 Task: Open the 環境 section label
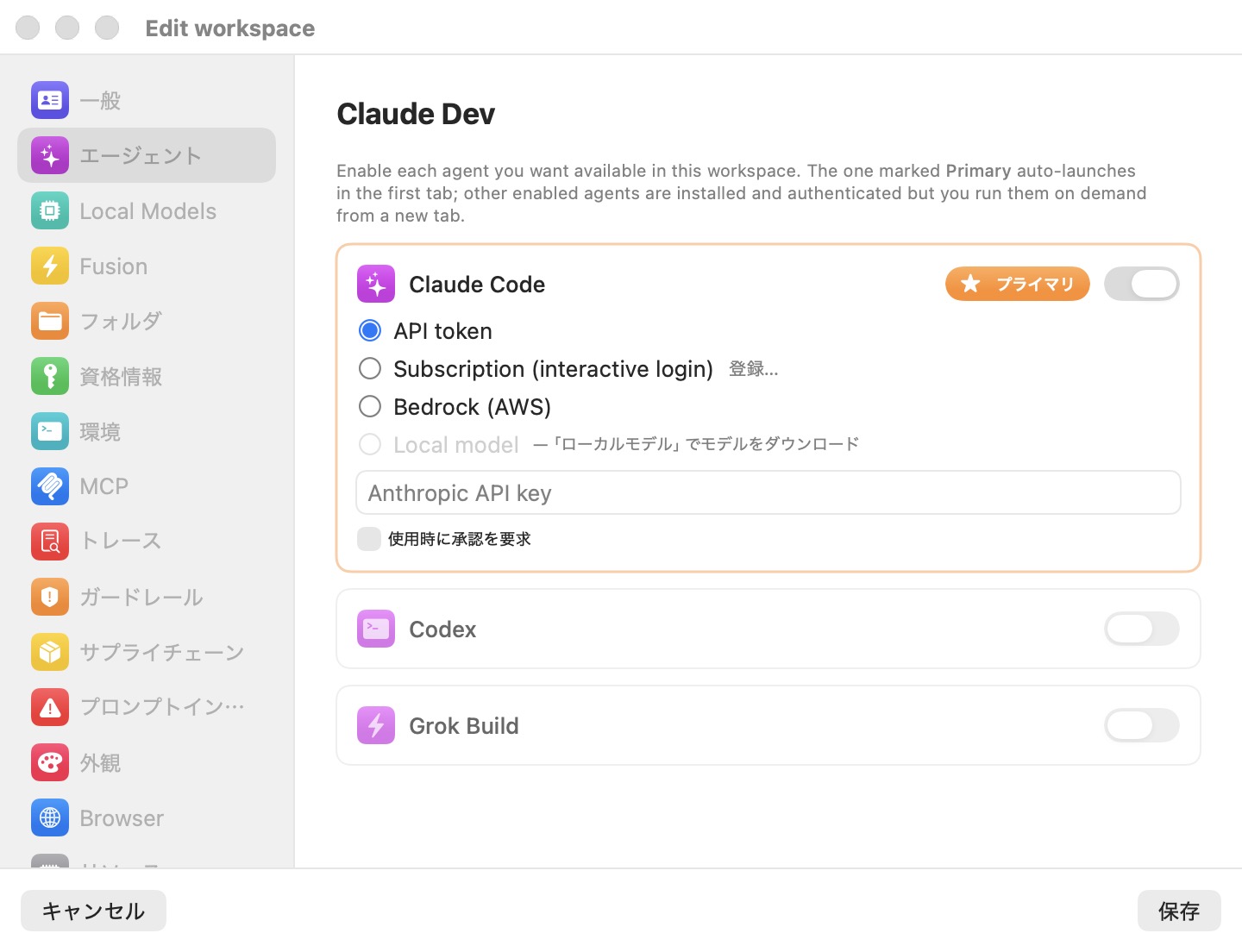(x=100, y=431)
